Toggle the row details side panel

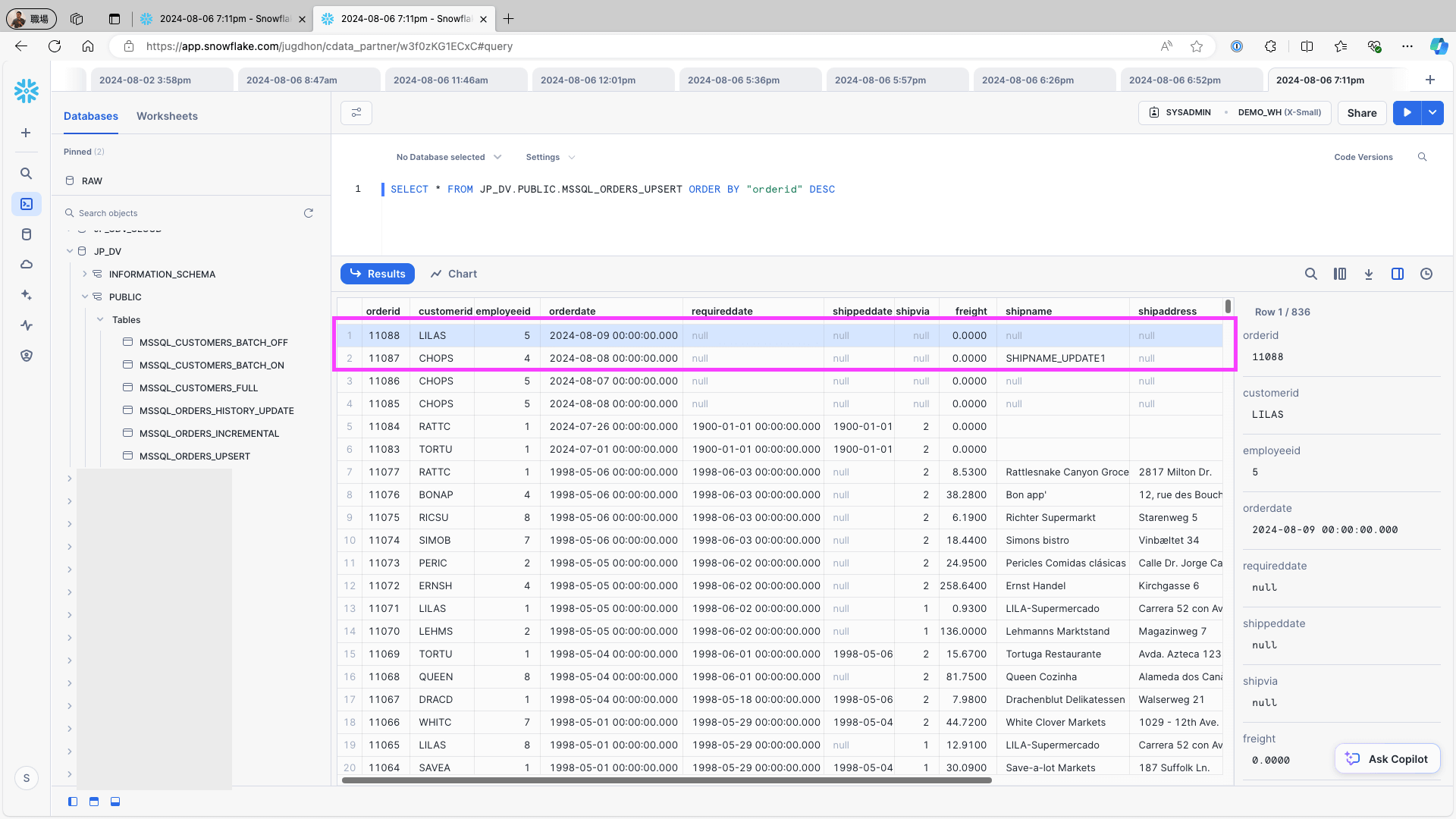tap(1398, 274)
